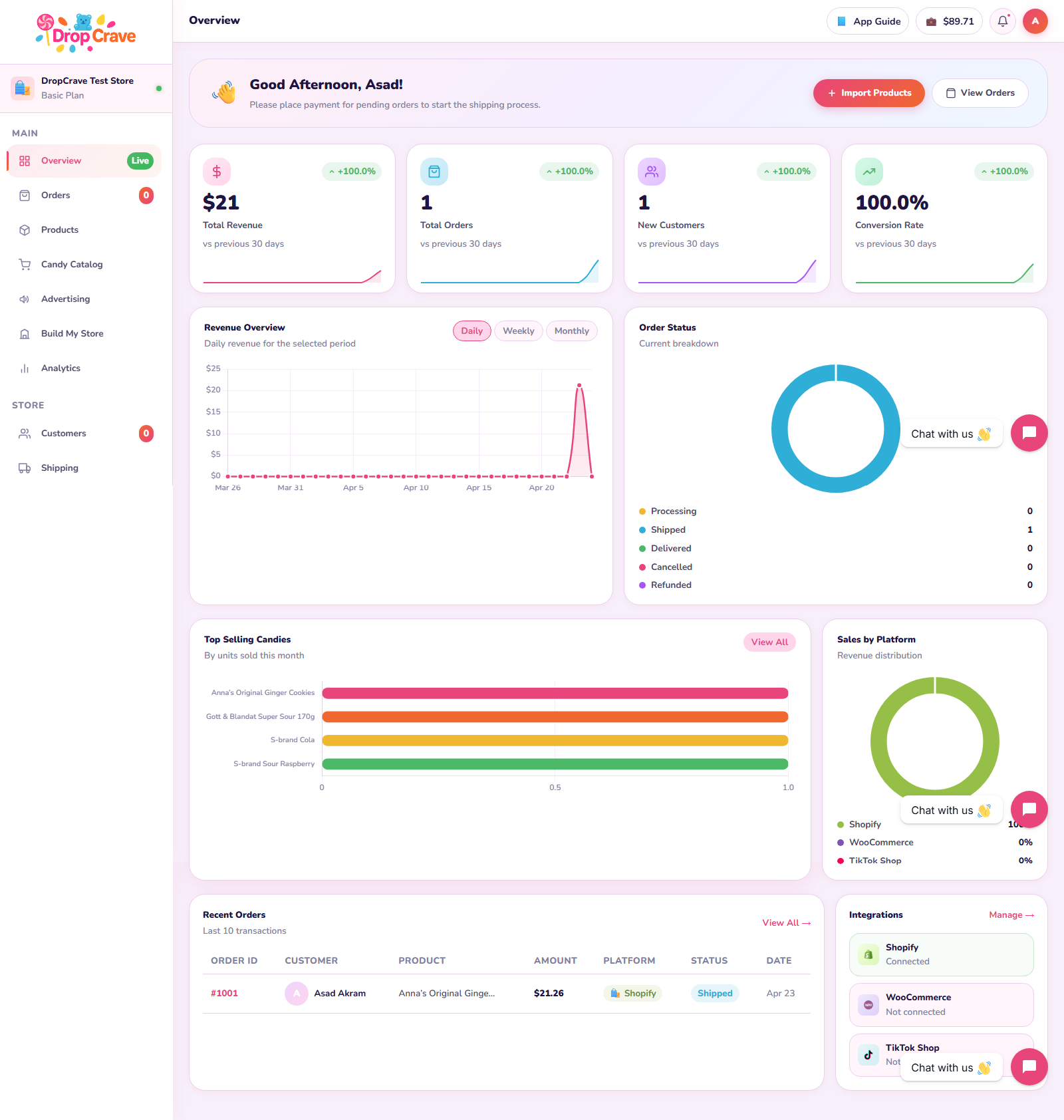Open order #1001
This screenshot has height=1120, width=1064.
[224, 994]
